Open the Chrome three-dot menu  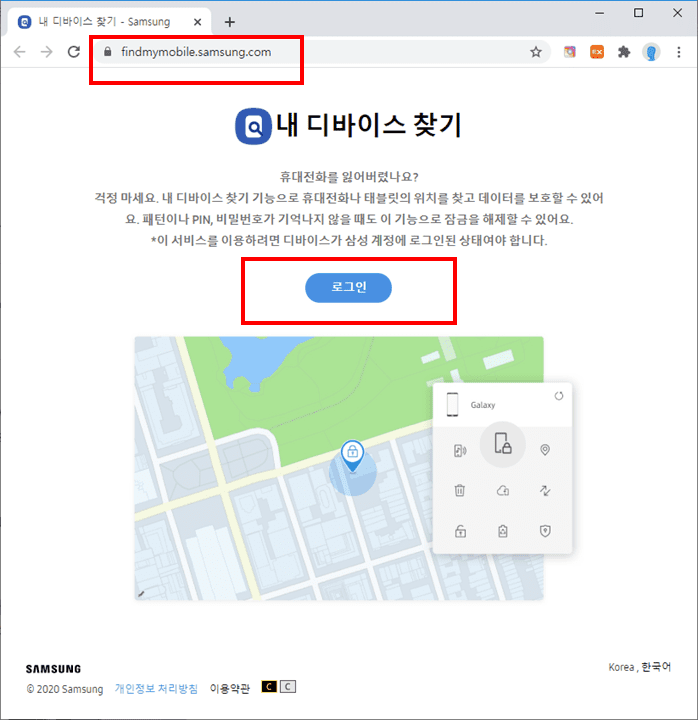pos(679,52)
